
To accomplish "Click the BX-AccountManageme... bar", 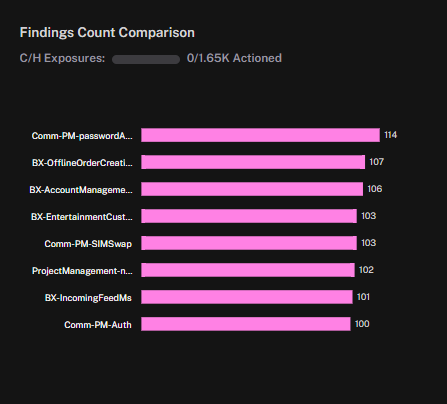I will (x=252, y=189).
